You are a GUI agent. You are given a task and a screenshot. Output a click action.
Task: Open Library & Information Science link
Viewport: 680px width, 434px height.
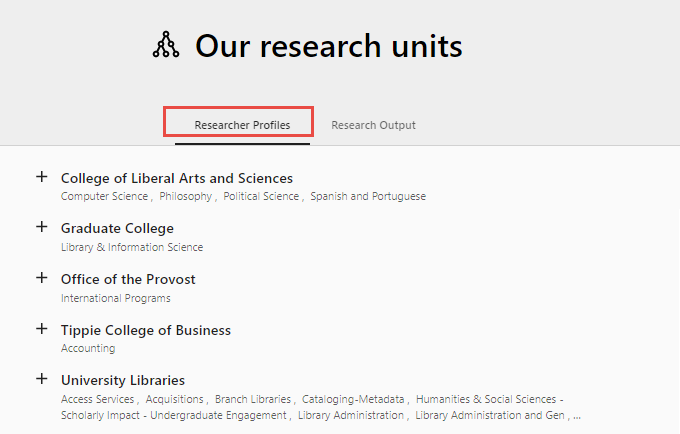tap(131, 247)
